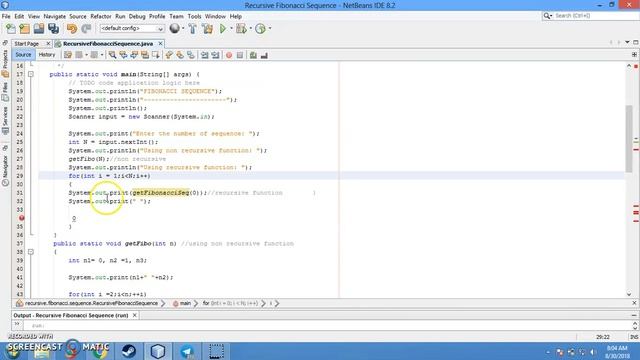Toggle Rectangular Selection icon
Image resolution: width=640 pixels, height=360 pixels.
[156, 55]
